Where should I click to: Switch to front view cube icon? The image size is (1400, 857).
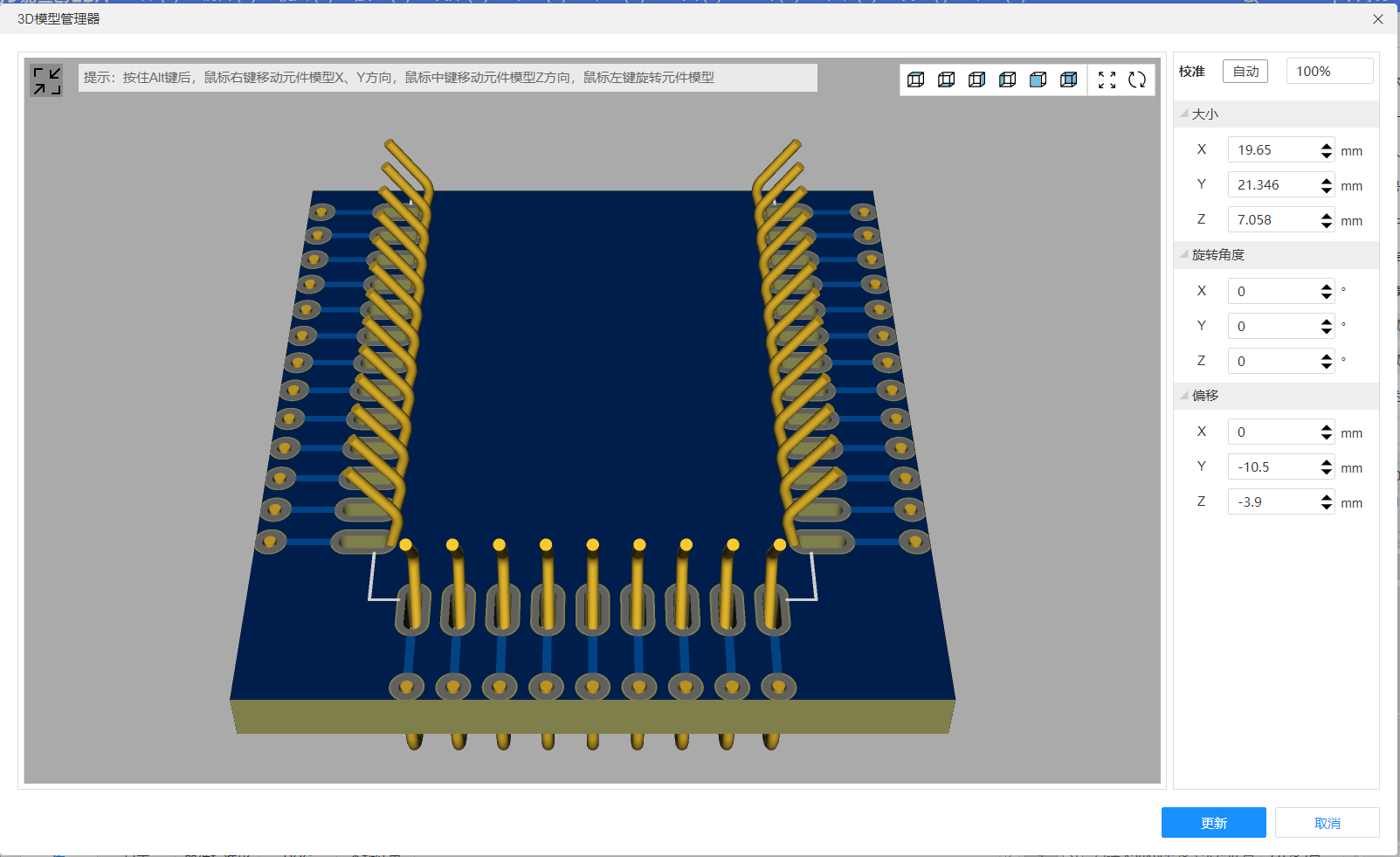coord(1038,79)
